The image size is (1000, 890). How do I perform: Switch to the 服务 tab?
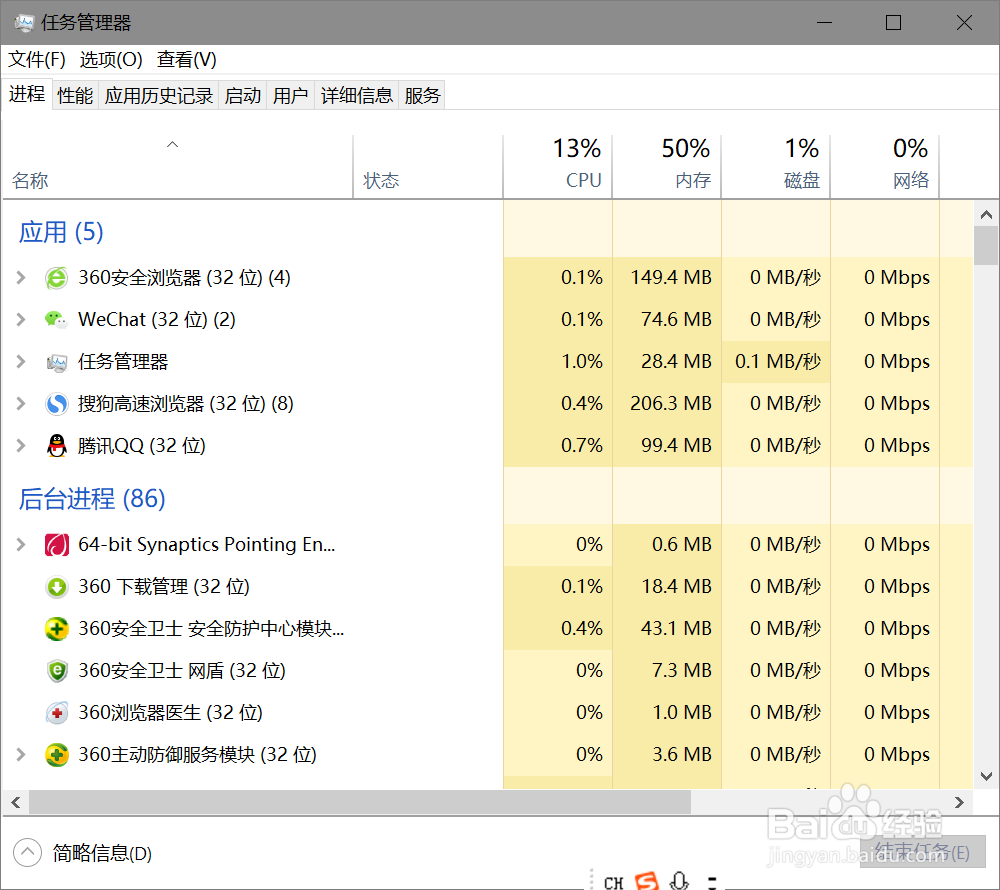422,96
